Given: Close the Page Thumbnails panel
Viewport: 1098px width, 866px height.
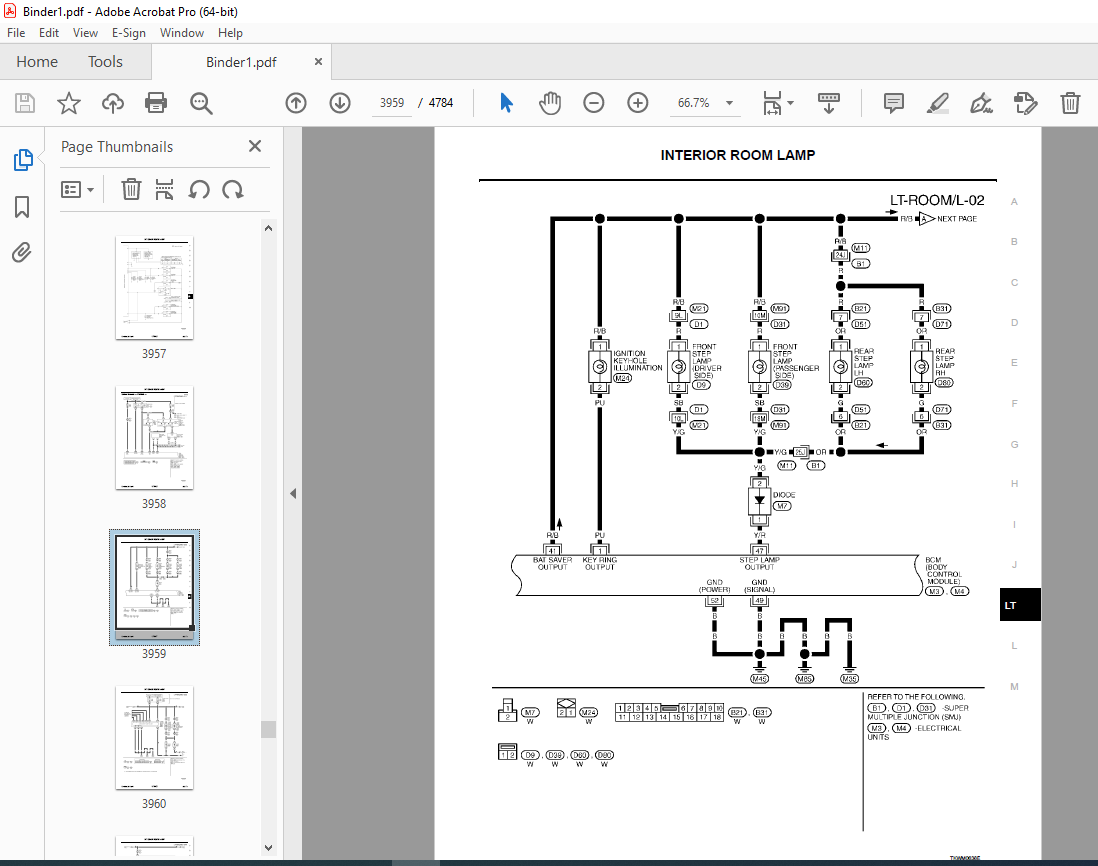Looking at the screenshot, I should coord(255,146).
